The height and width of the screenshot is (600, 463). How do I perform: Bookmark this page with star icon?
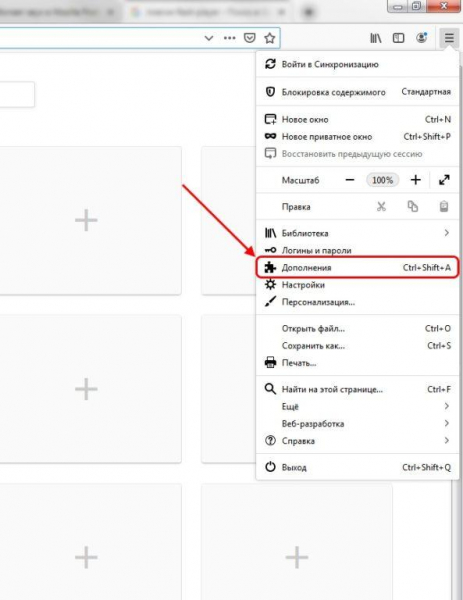(x=270, y=38)
